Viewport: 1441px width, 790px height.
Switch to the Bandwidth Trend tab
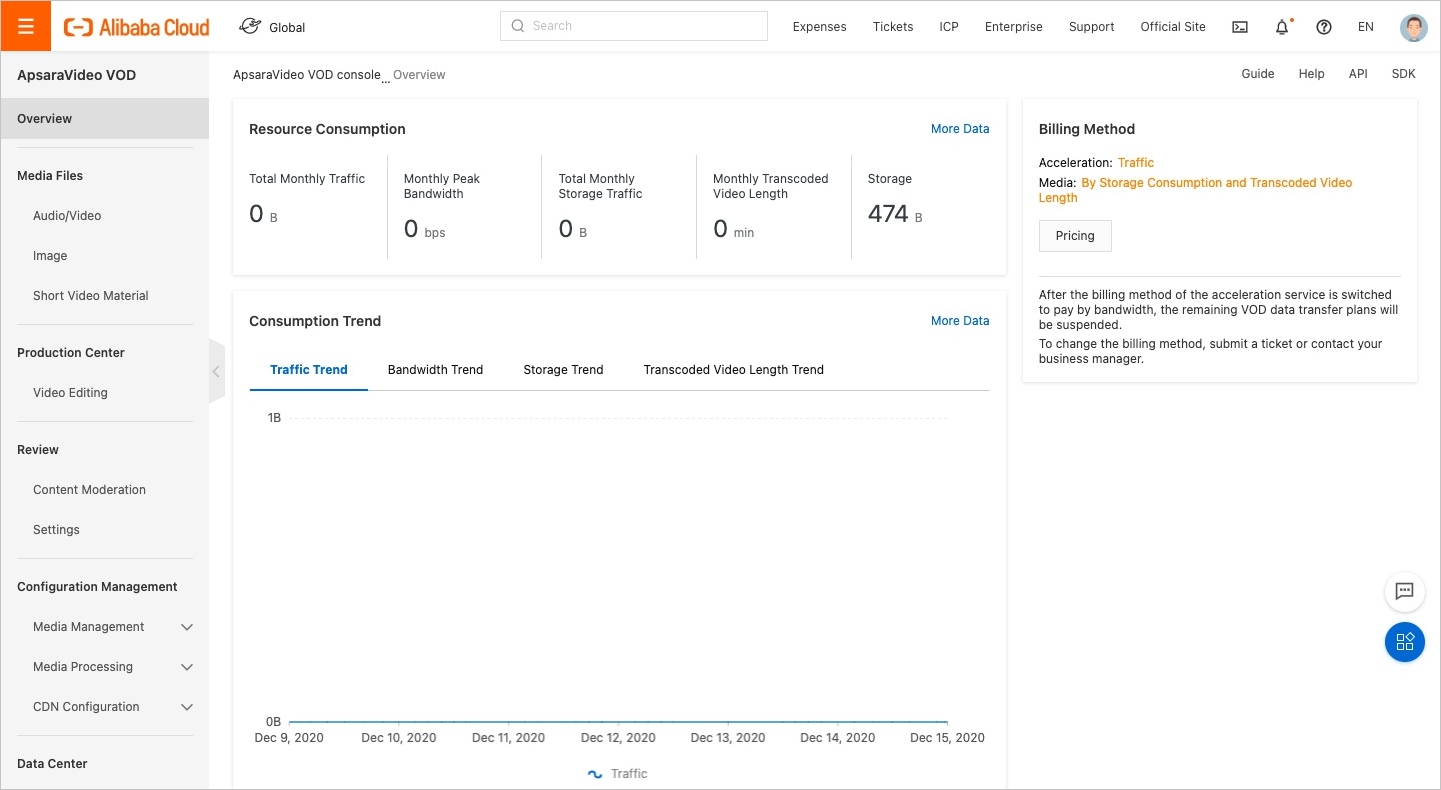pyautogui.click(x=435, y=370)
